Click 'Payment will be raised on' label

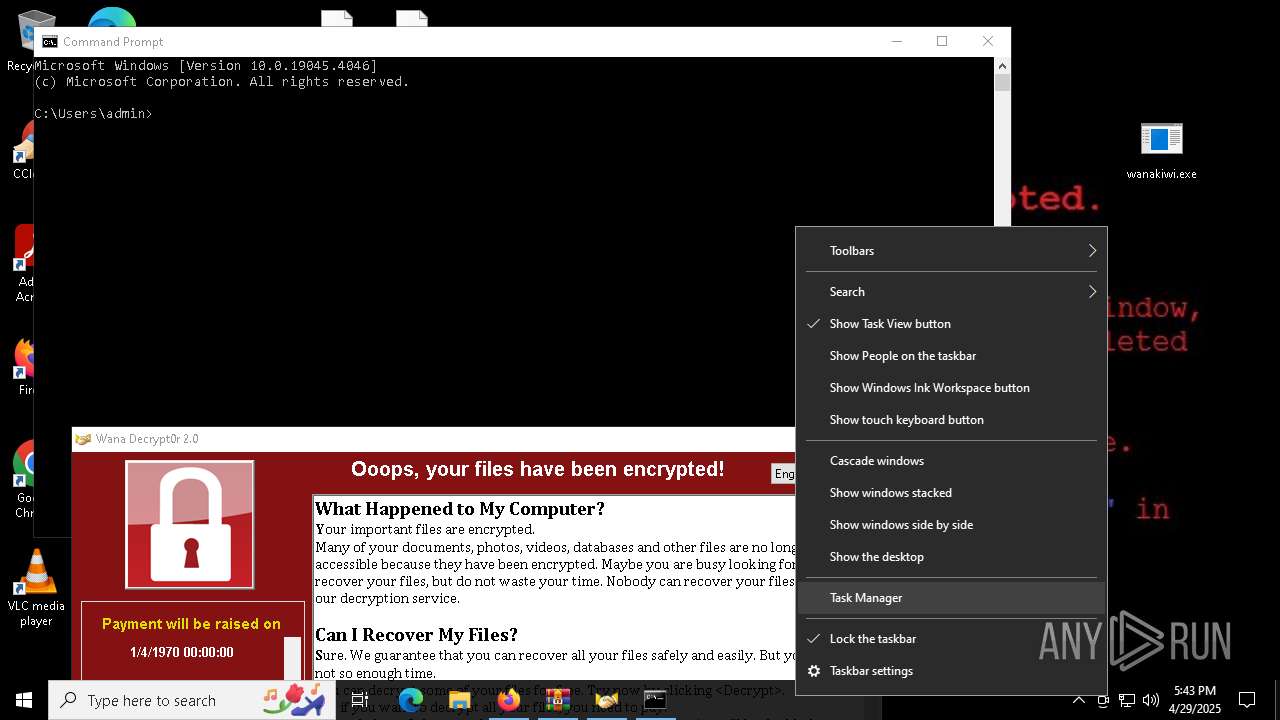191,624
